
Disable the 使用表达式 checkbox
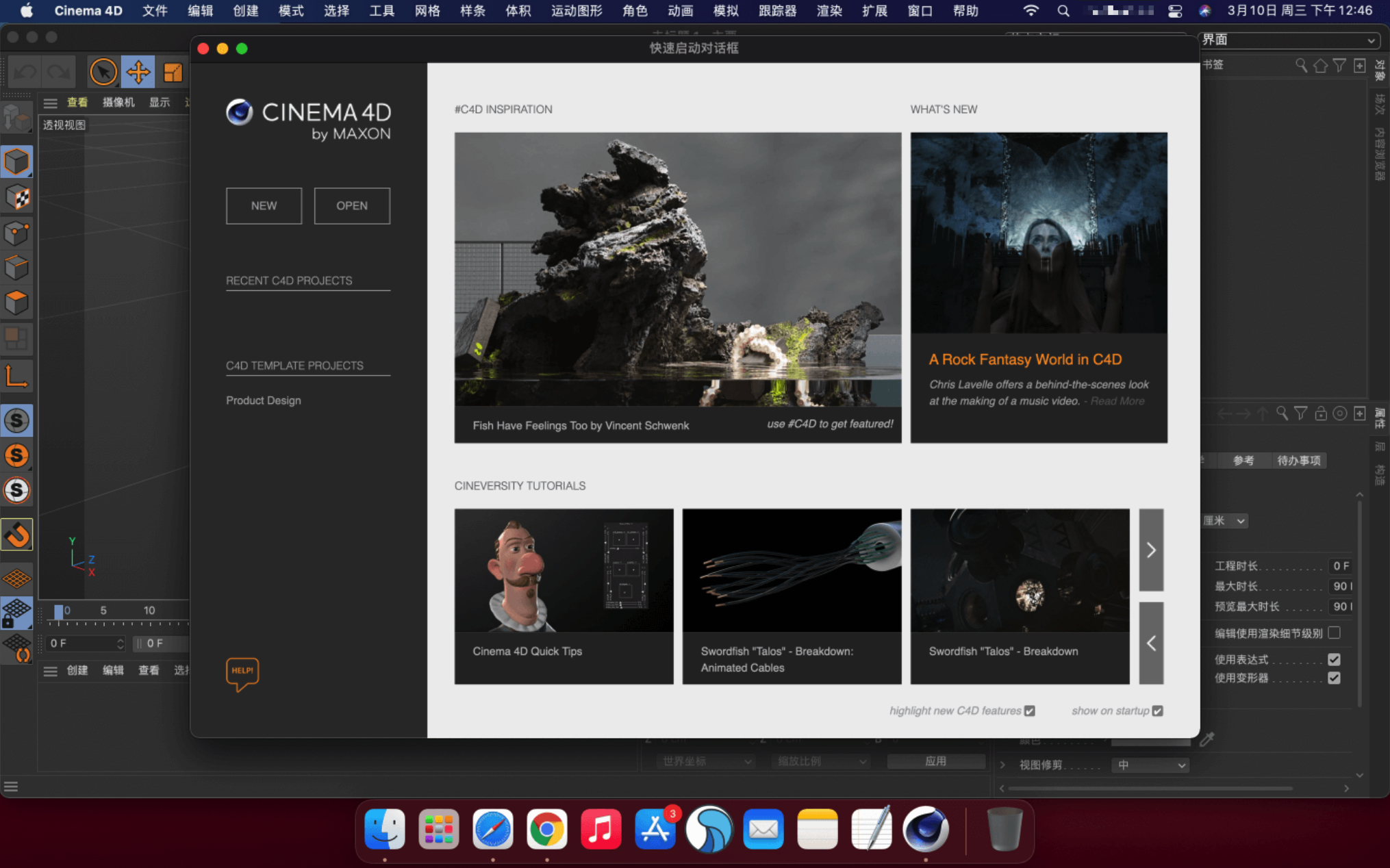coord(1334,659)
